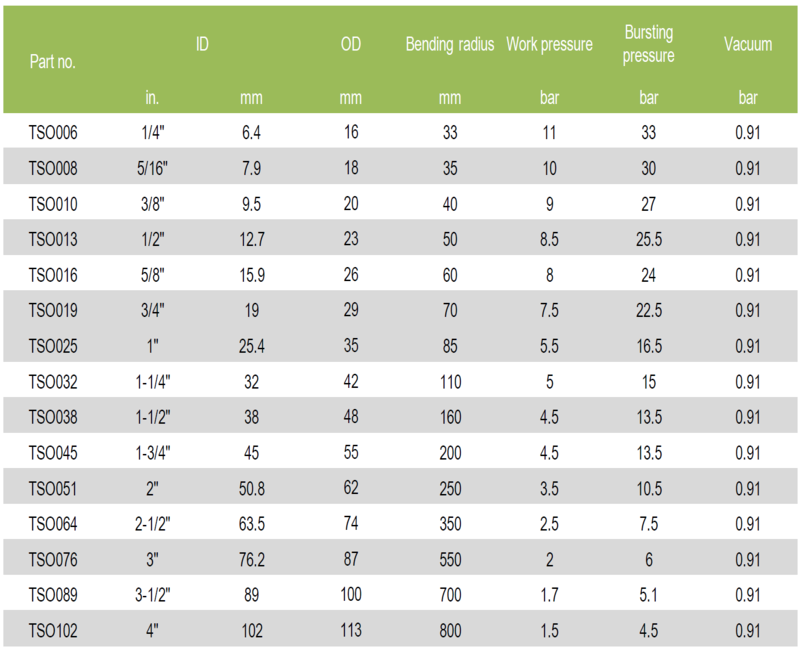Click the Part no. column header

click(52, 61)
